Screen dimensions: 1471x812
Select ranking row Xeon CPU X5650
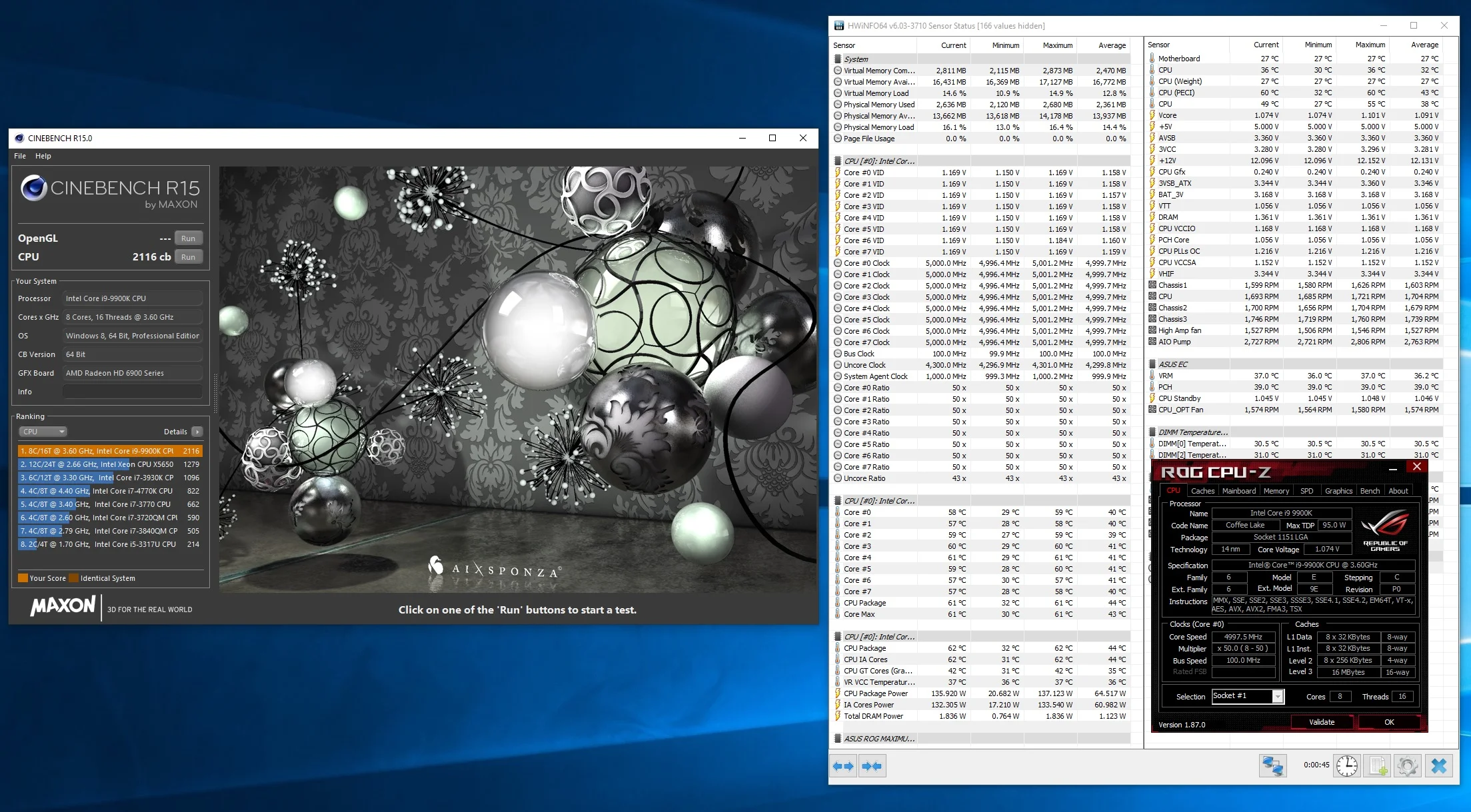tap(110, 464)
